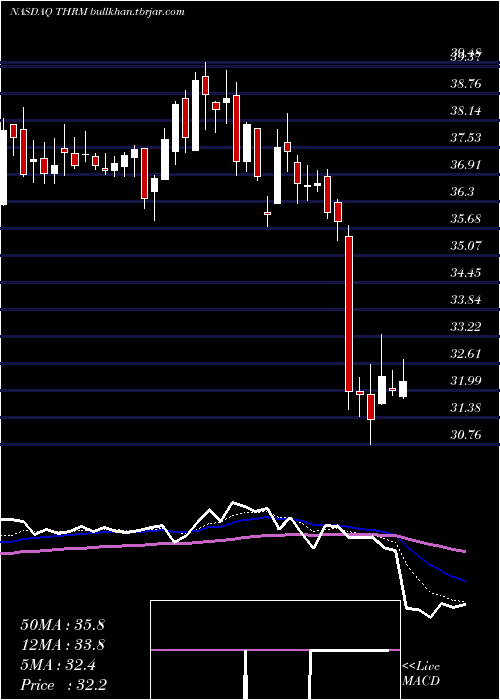Click the 32.61 price axis label

466,354
